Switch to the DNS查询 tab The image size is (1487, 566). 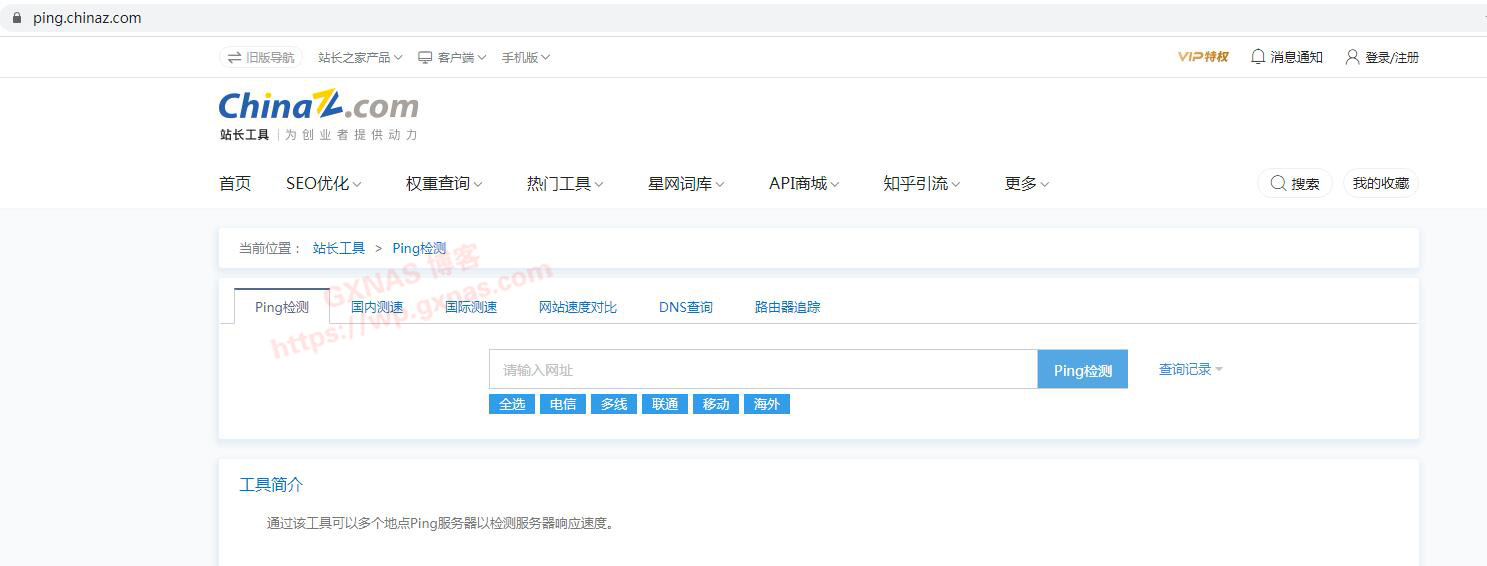point(685,307)
